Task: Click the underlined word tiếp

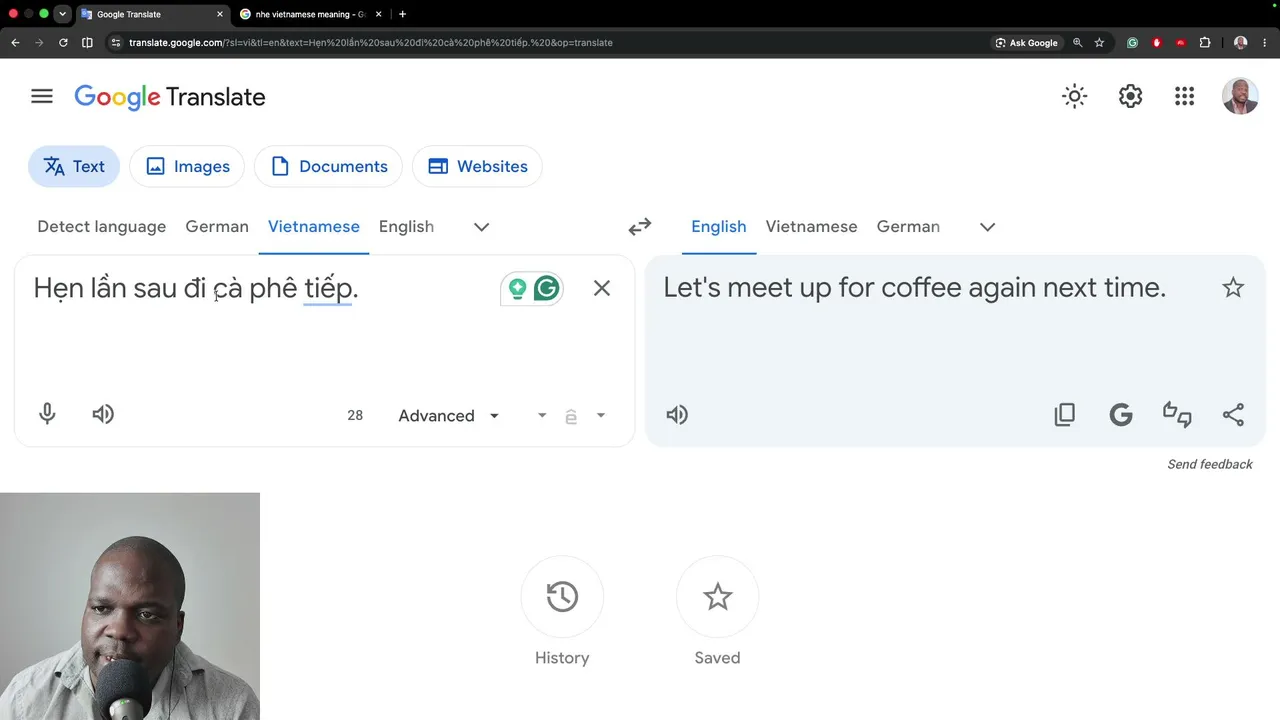Action: click(x=328, y=288)
